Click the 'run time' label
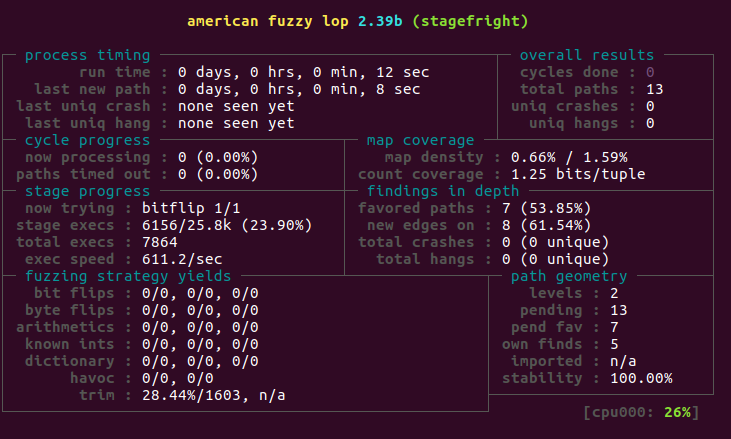731x439 pixels. (115, 72)
